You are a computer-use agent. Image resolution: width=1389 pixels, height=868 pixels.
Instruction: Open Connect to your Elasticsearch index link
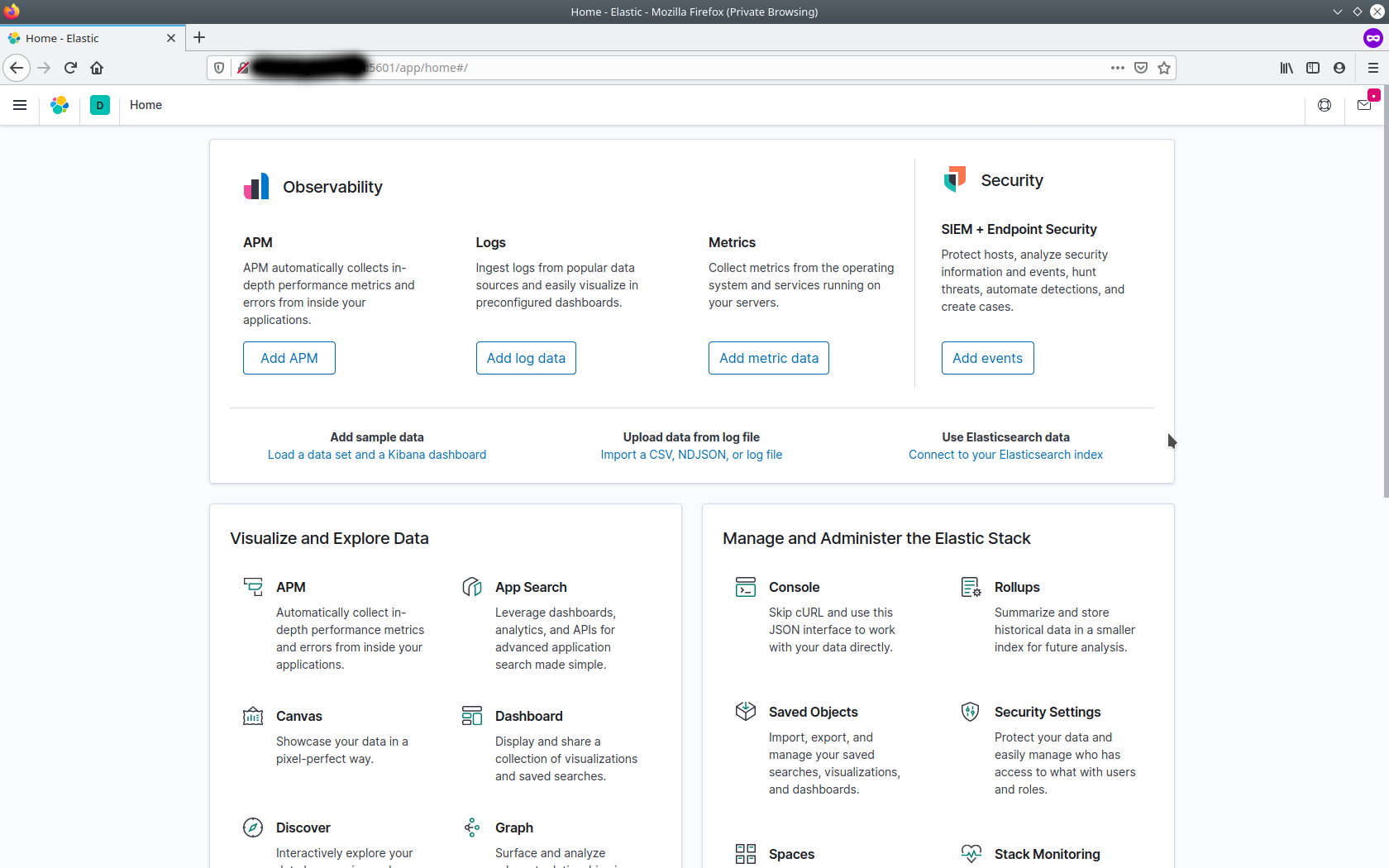click(x=1005, y=455)
